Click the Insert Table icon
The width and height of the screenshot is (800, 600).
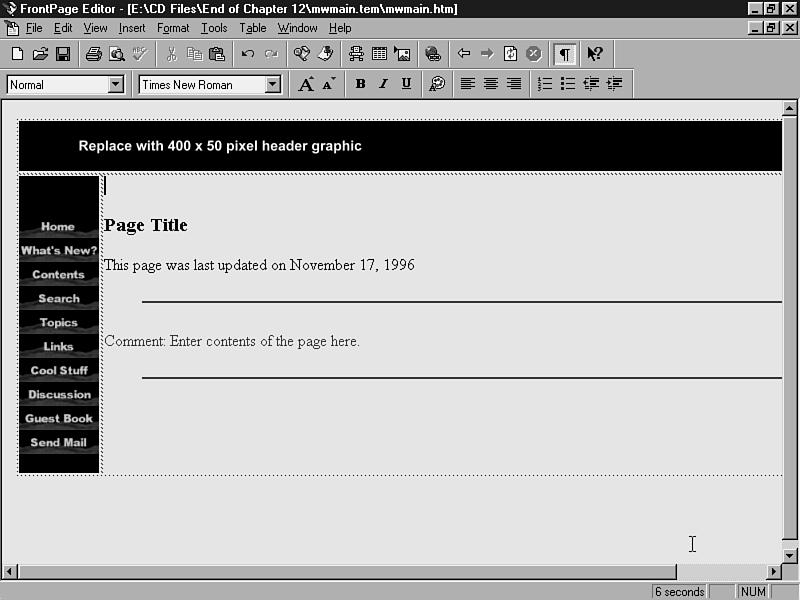coord(379,54)
